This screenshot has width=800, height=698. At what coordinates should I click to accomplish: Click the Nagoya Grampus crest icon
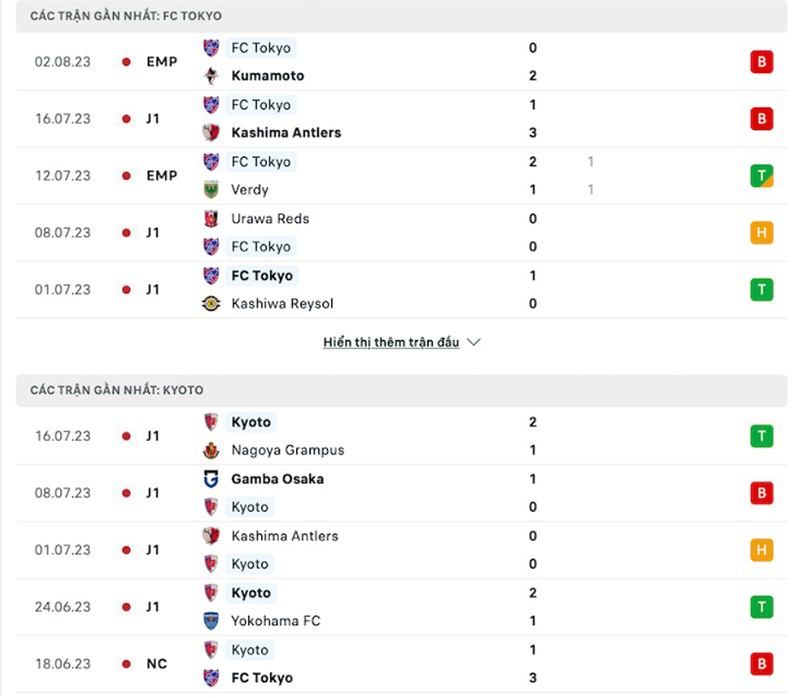point(211,451)
